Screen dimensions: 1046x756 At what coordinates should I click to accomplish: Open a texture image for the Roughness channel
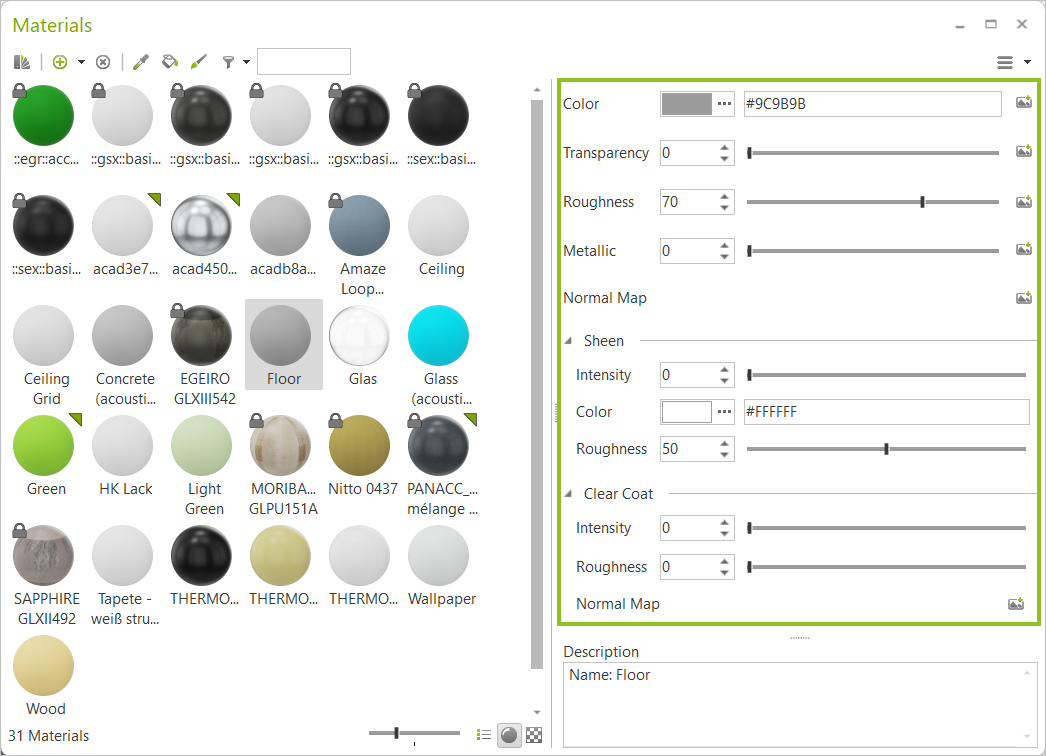(1023, 201)
